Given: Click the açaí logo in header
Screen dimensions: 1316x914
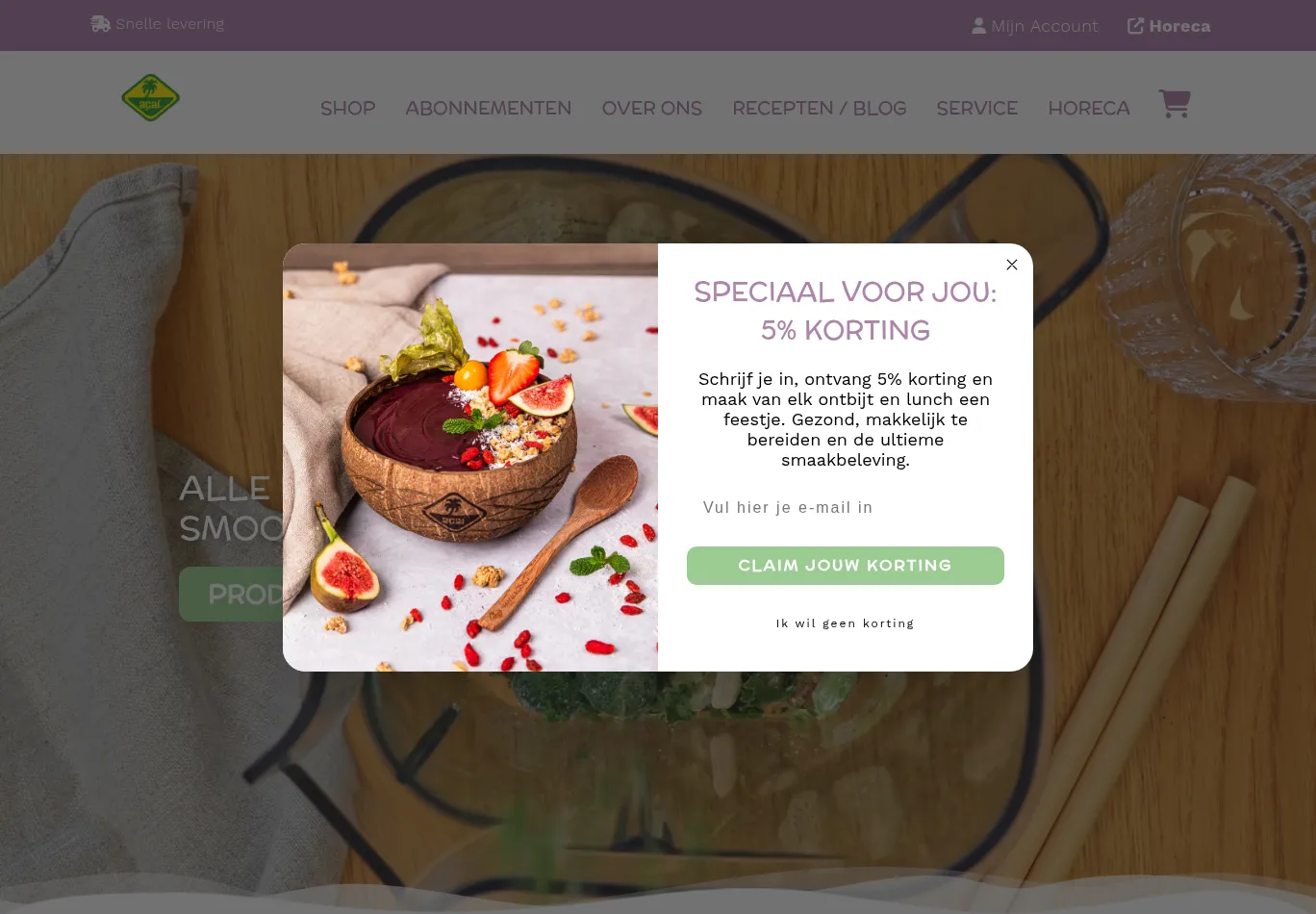Looking at the screenshot, I should click(150, 98).
